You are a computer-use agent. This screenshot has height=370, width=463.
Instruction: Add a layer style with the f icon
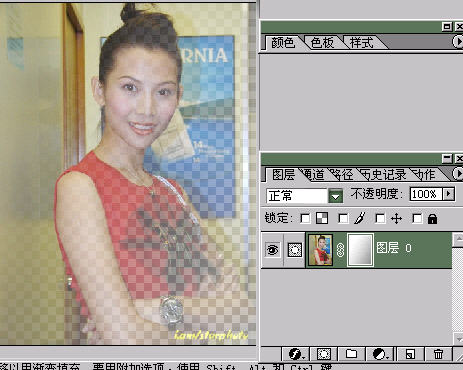coord(295,354)
